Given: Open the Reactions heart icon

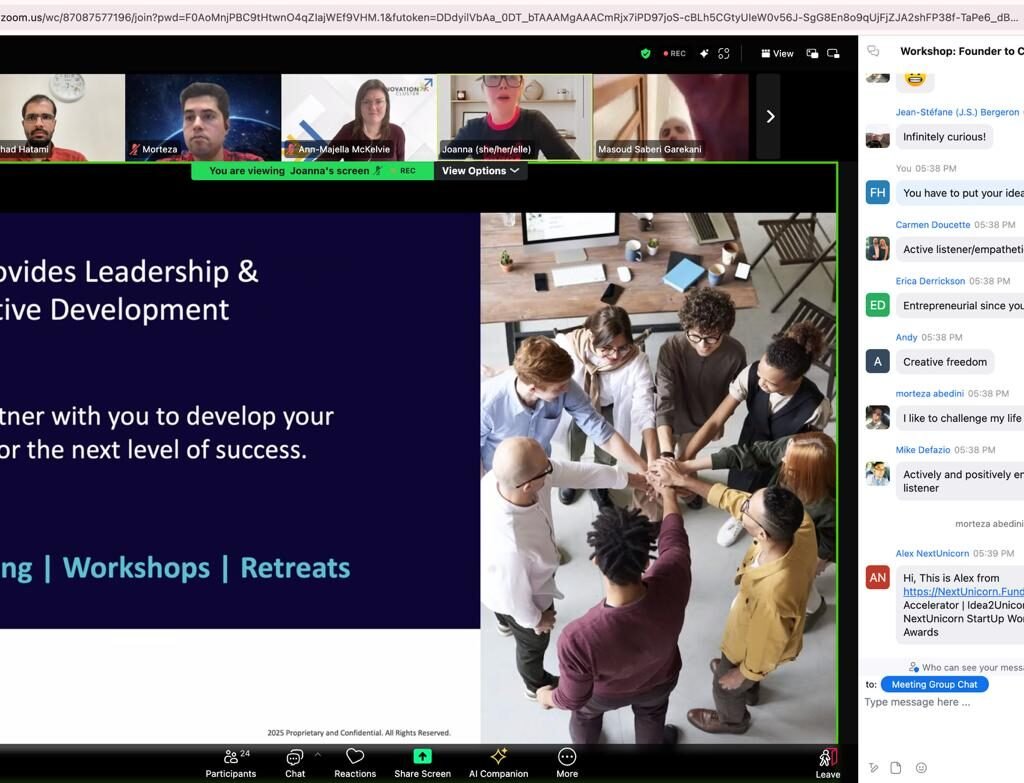Looking at the screenshot, I should pyautogui.click(x=355, y=757).
